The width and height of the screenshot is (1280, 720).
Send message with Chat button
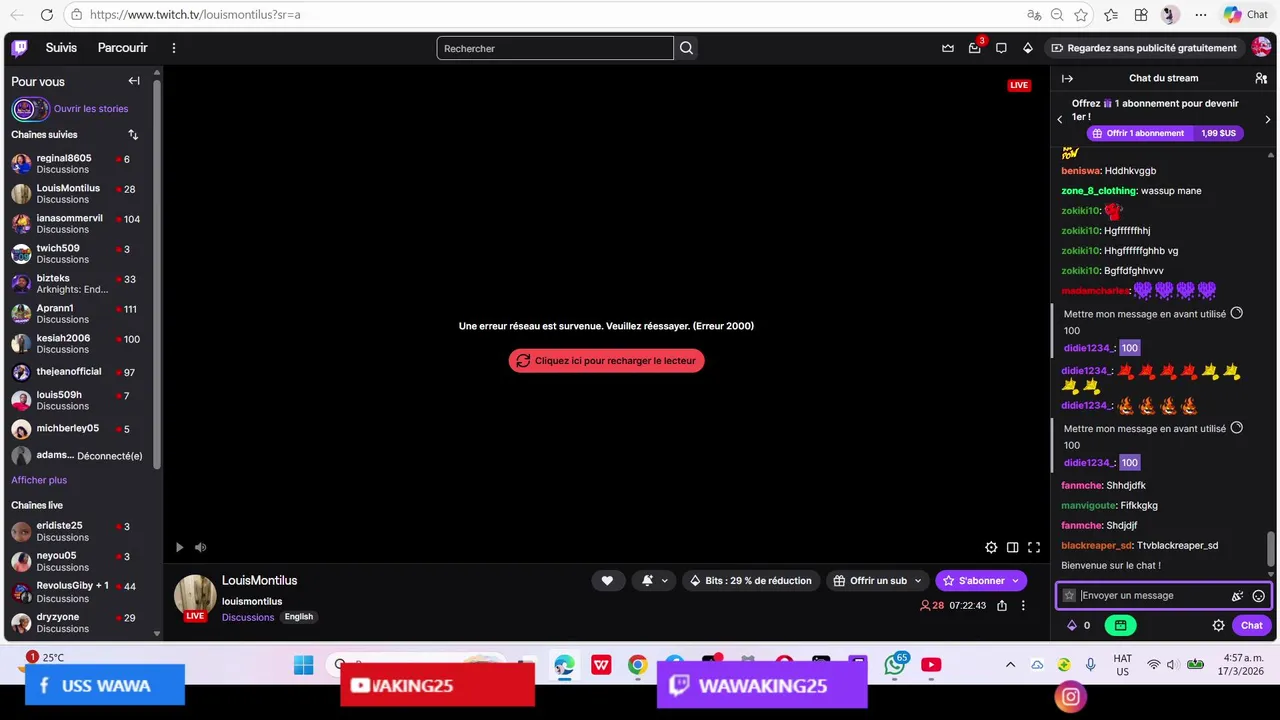[1252, 626]
